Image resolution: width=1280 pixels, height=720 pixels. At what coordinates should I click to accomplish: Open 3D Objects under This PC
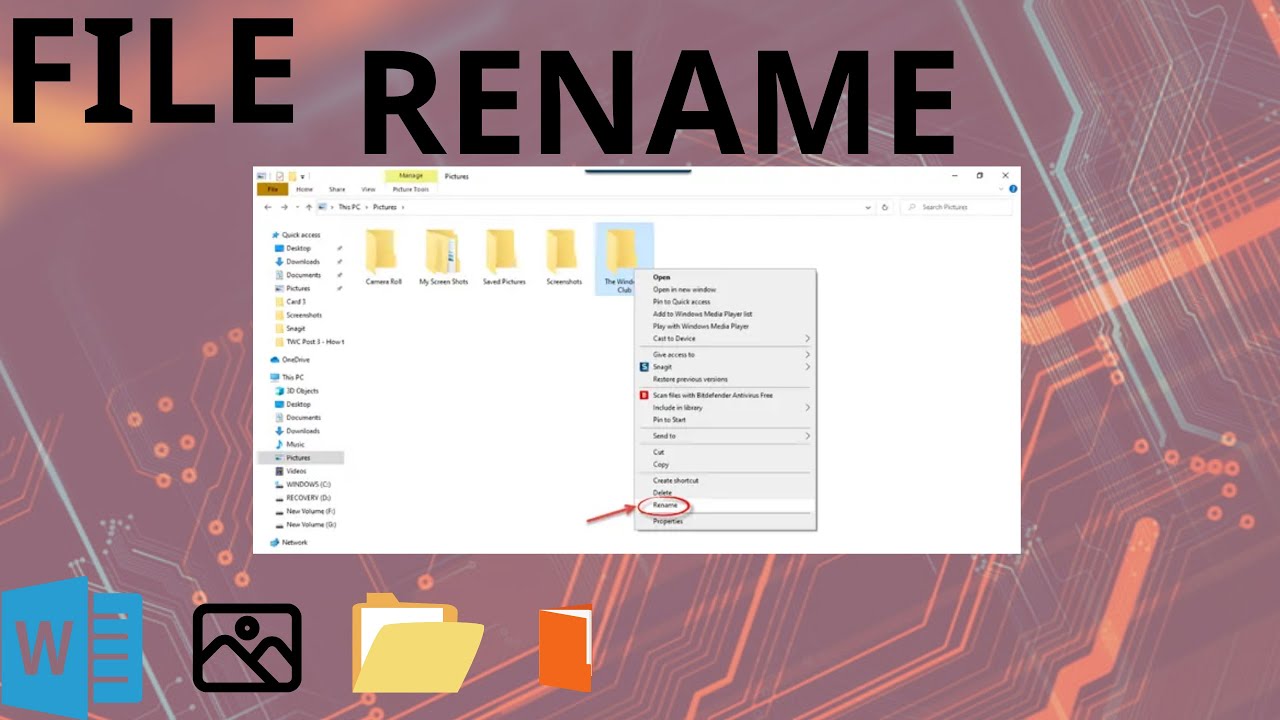coord(297,391)
